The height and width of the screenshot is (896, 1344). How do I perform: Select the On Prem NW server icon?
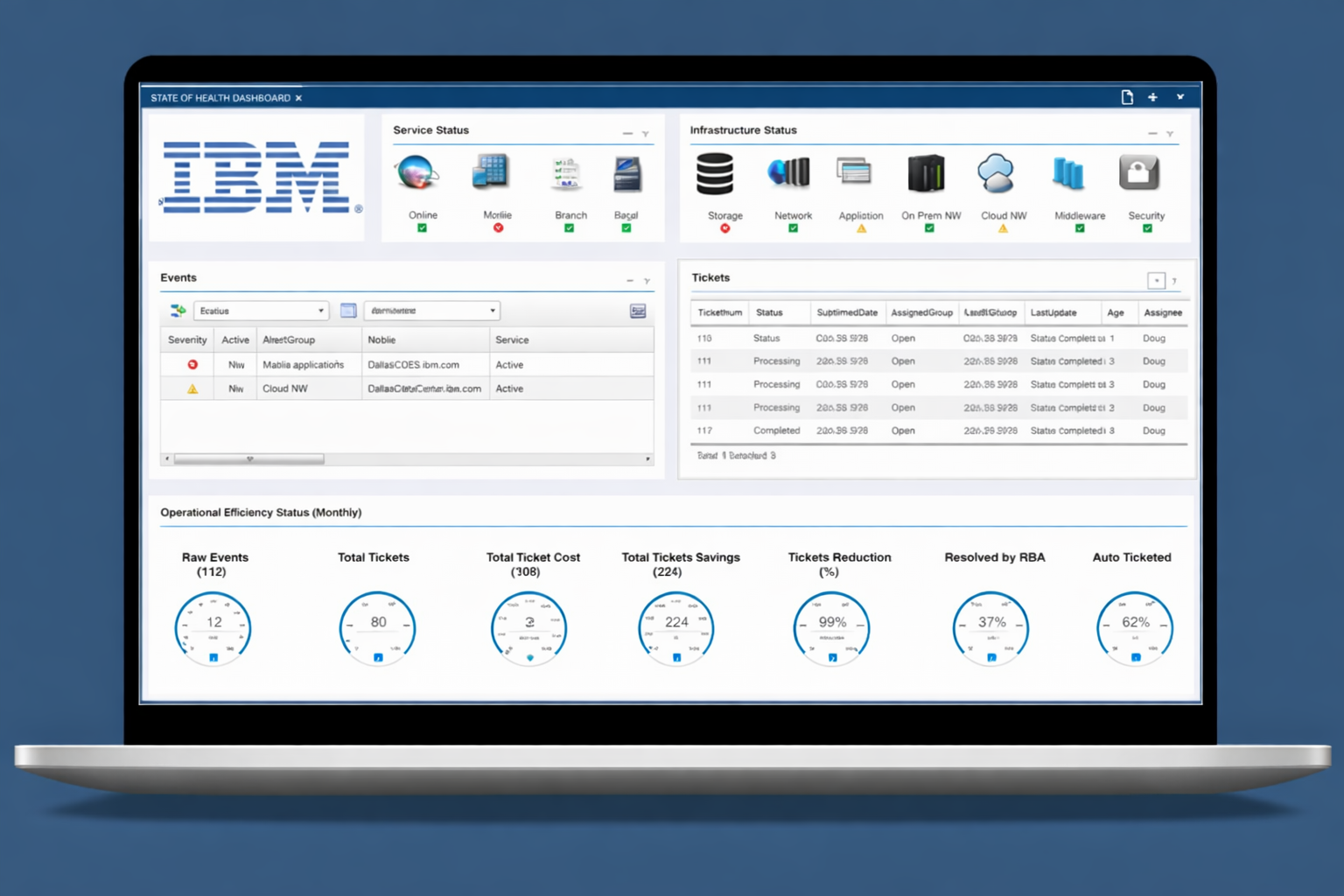[926, 173]
